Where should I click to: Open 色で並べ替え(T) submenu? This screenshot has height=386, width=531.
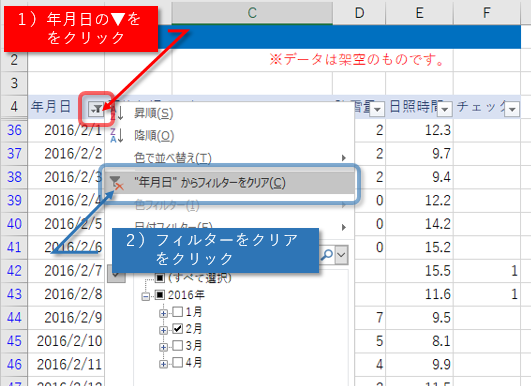click(230, 158)
